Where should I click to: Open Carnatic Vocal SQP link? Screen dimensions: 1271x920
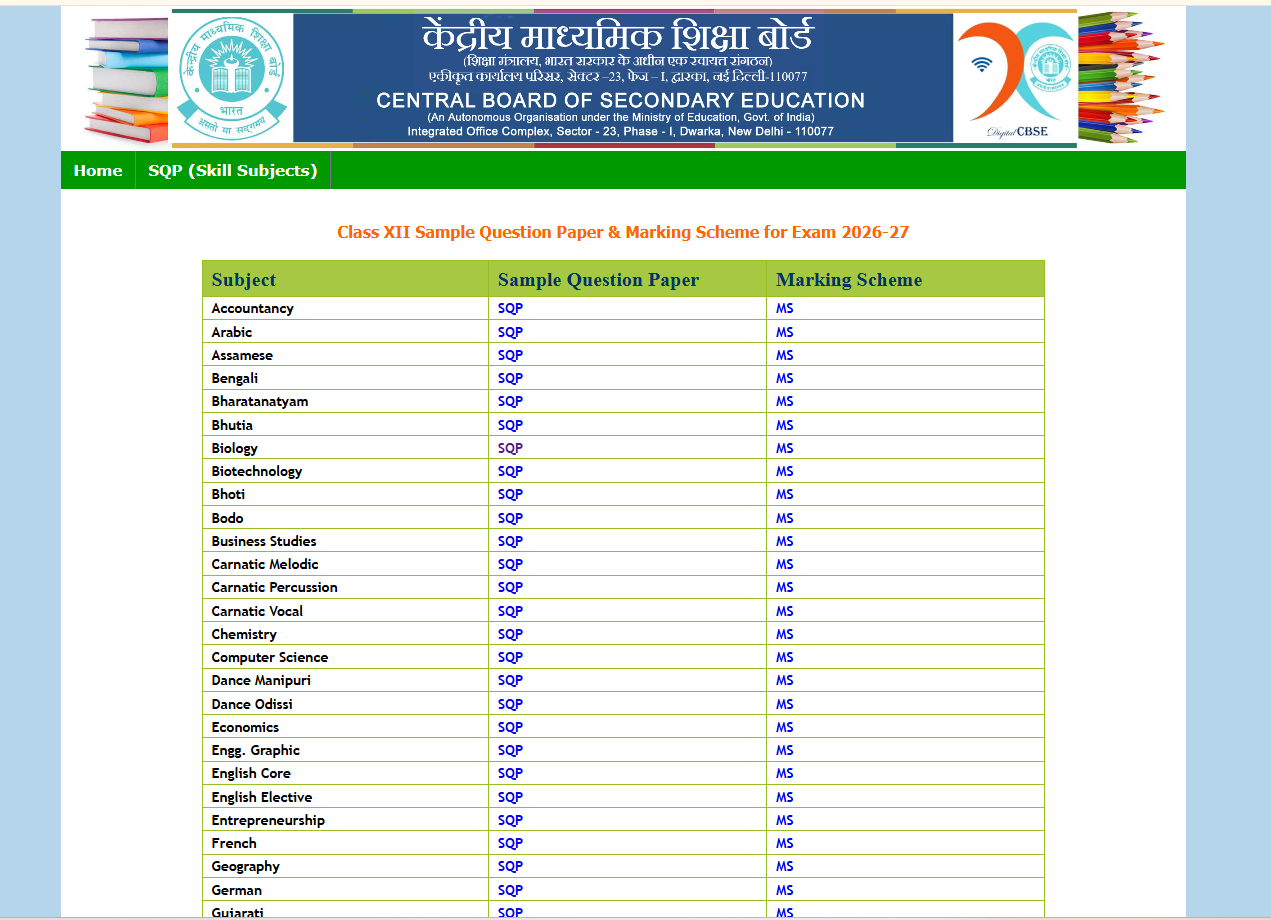click(x=511, y=611)
